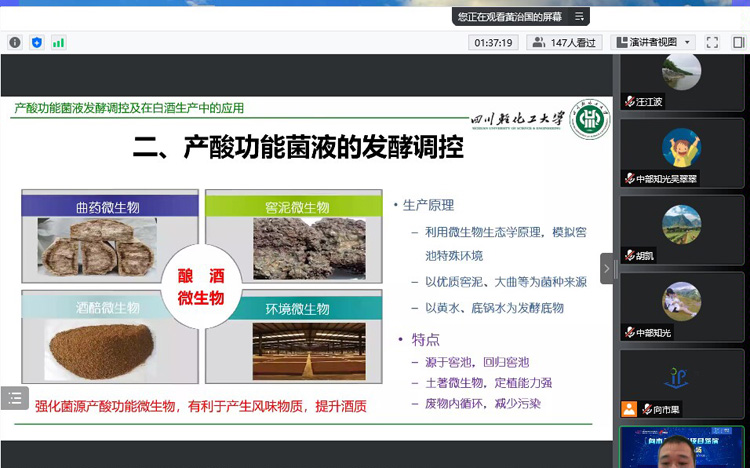Viewport: 750px width, 468px height.
Task: Select 中部知光 participant tile
Action: pyautogui.click(x=682, y=307)
